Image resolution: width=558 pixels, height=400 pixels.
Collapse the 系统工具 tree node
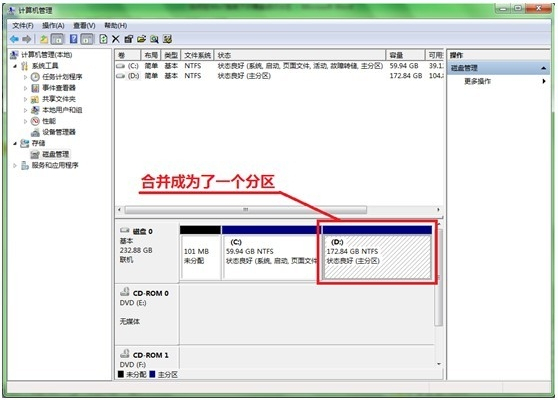[15, 66]
